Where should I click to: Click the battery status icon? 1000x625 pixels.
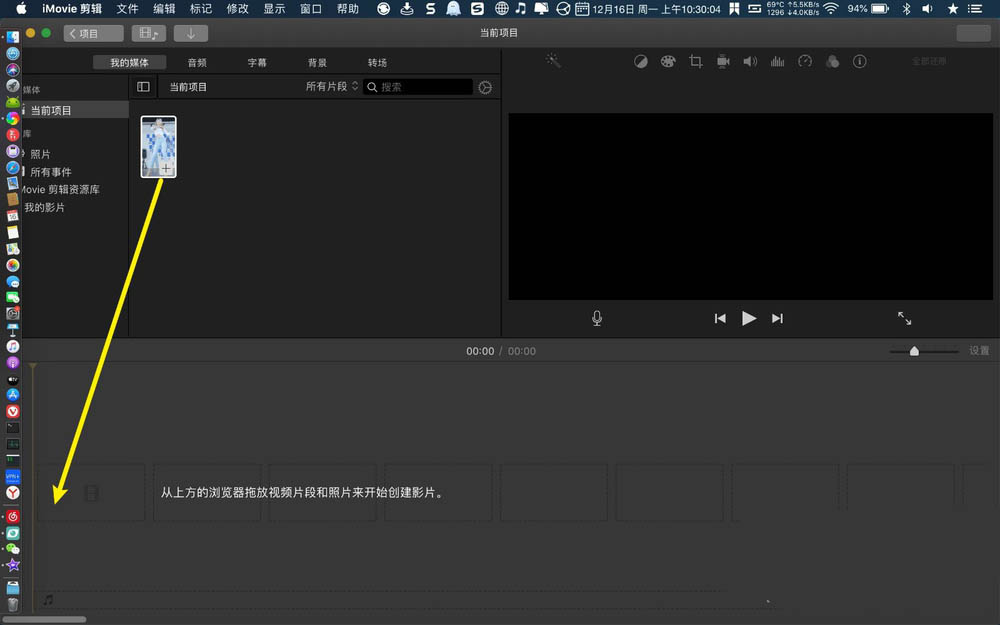[x=881, y=8]
